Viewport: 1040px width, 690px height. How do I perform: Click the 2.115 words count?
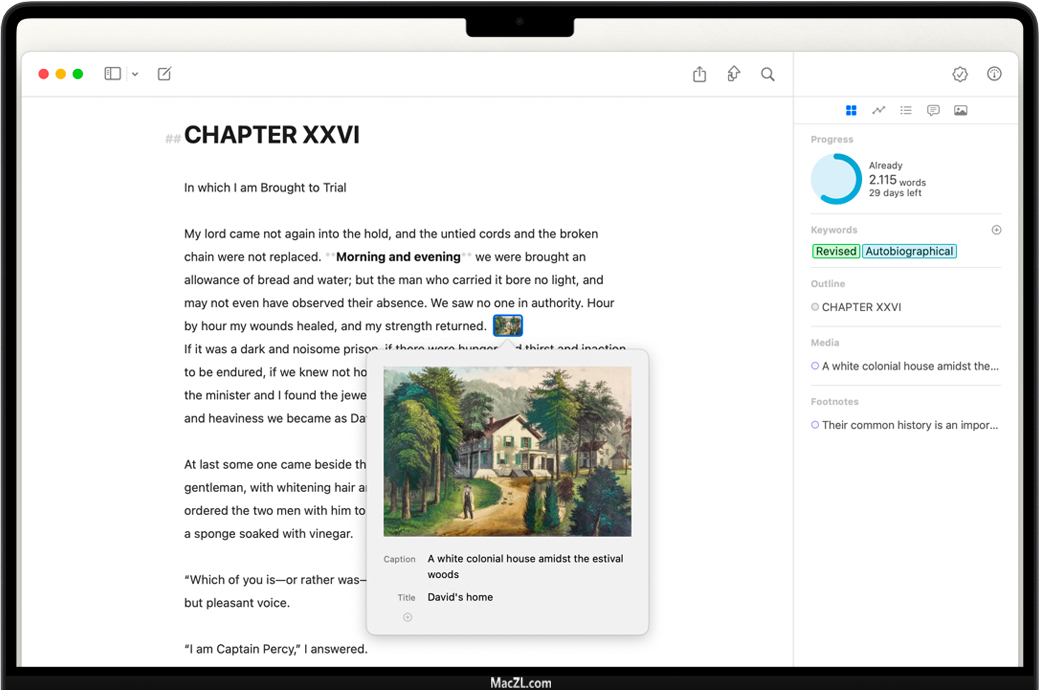coord(897,180)
